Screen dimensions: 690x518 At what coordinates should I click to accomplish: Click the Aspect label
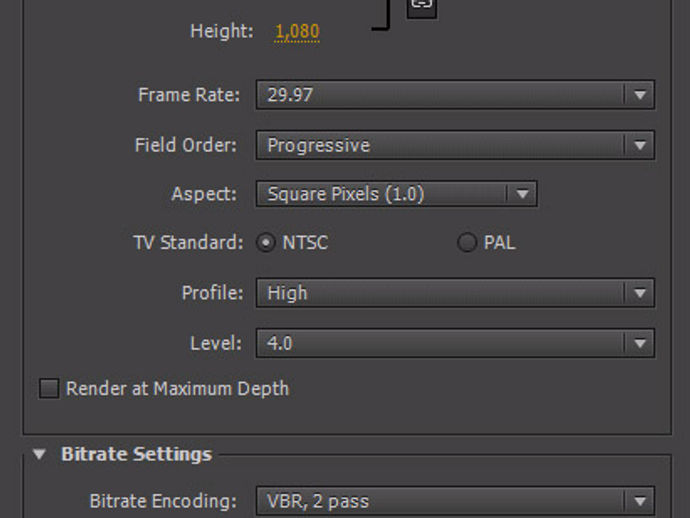pyautogui.click(x=204, y=194)
